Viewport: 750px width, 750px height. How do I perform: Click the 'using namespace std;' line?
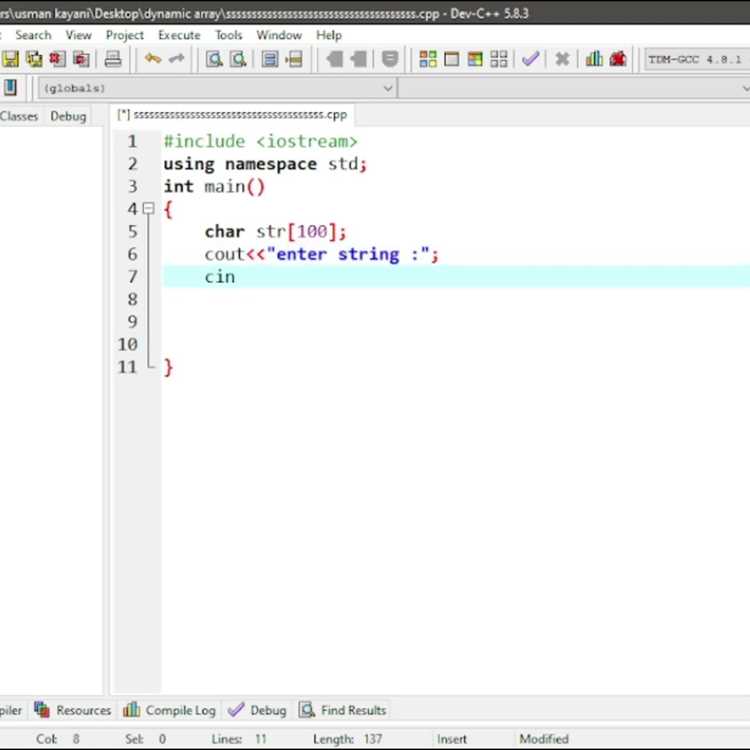click(x=265, y=164)
